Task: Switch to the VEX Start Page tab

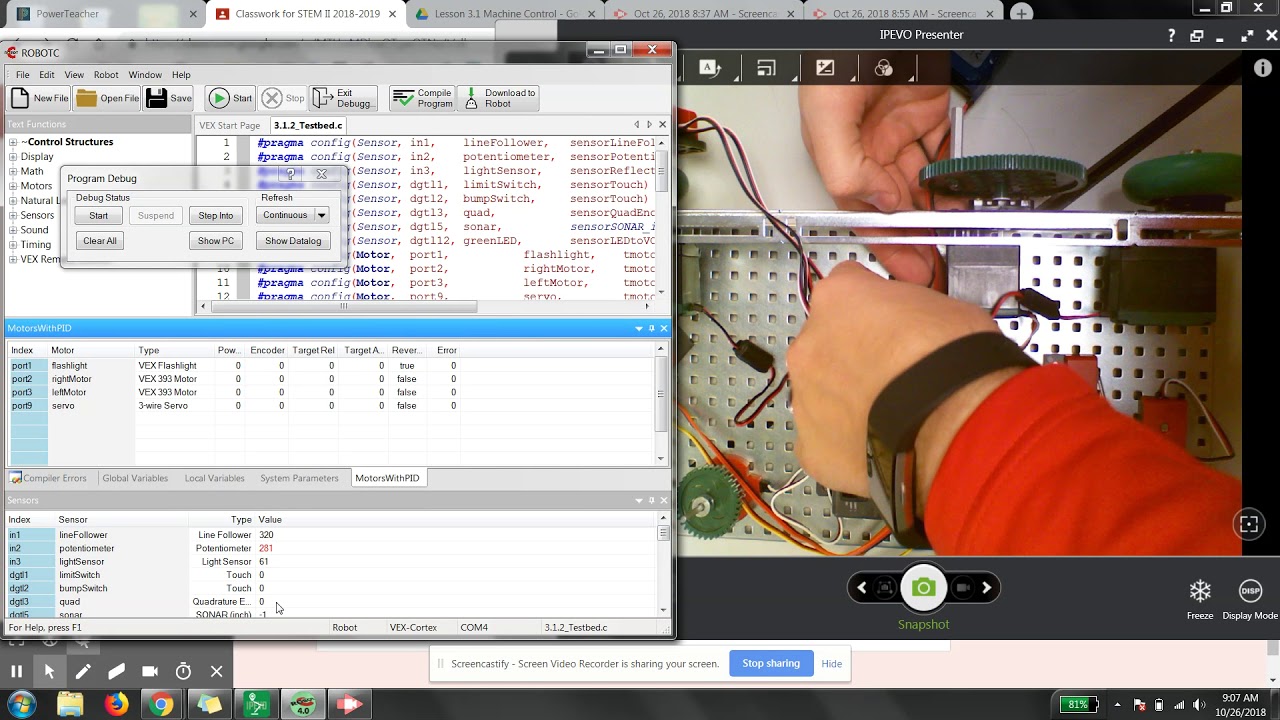Action: 230,125
